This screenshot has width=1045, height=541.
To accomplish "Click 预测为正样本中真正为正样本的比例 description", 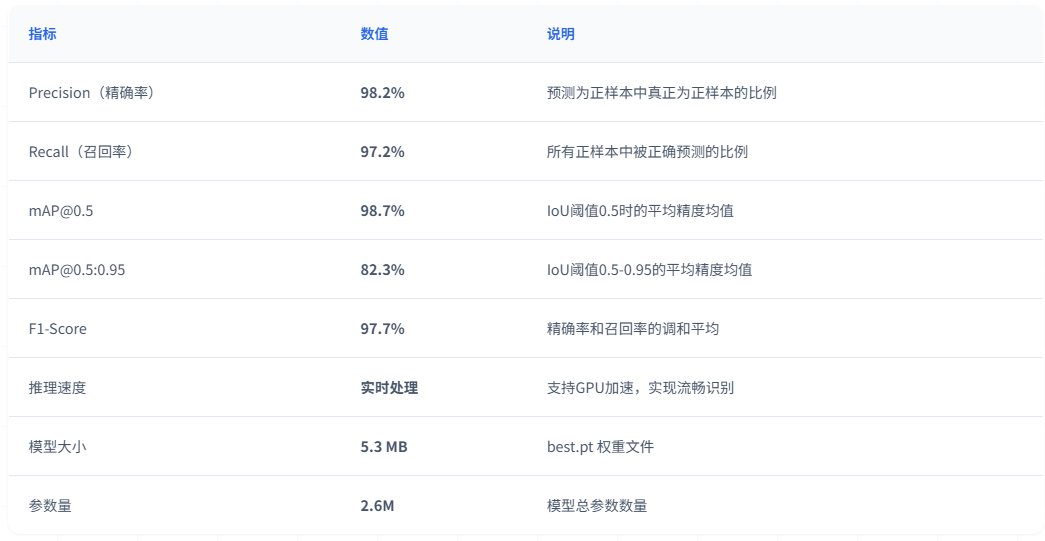I will [662, 93].
